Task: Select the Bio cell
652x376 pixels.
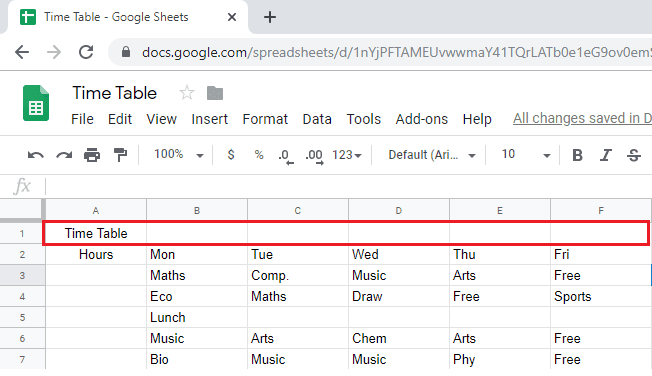Action: tap(197, 359)
